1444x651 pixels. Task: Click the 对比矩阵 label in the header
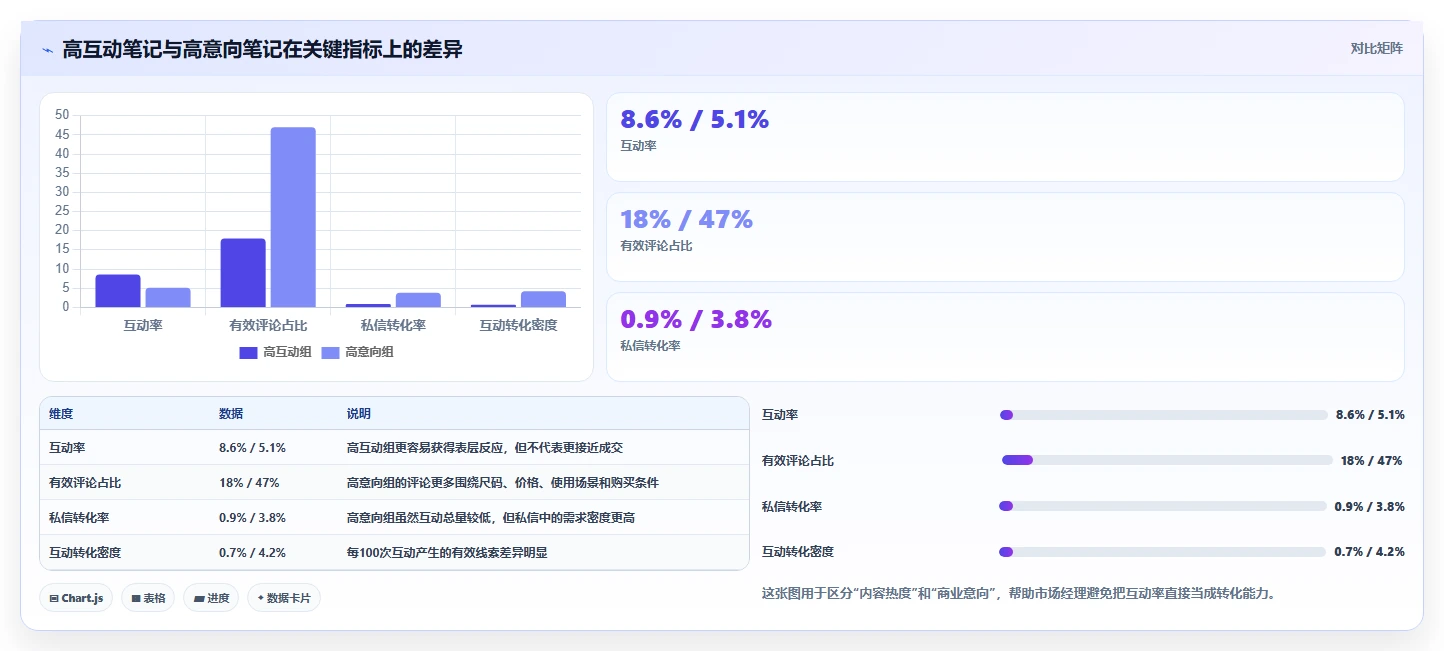1376,49
